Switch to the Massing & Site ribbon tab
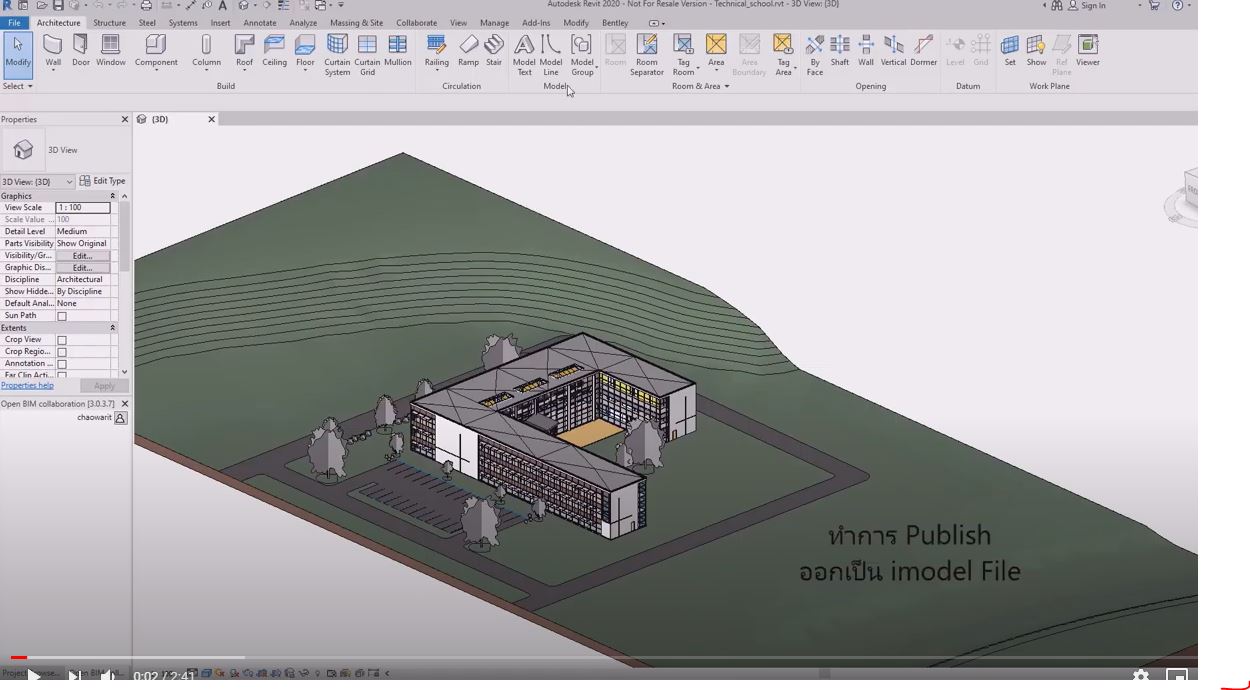Viewport: 1250px width, 690px height. click(356, 22)
